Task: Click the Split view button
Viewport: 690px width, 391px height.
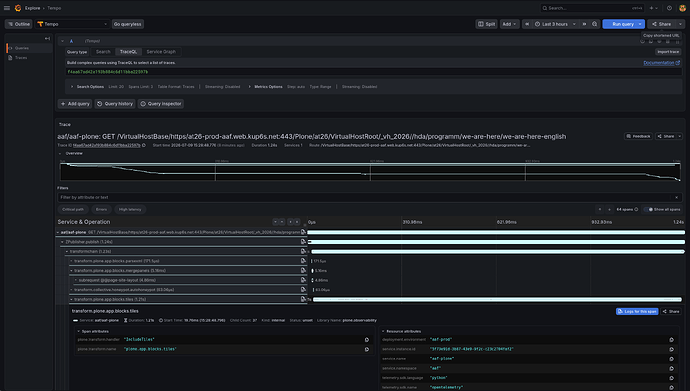Action: pyautogui.click(x=487, y=24)
